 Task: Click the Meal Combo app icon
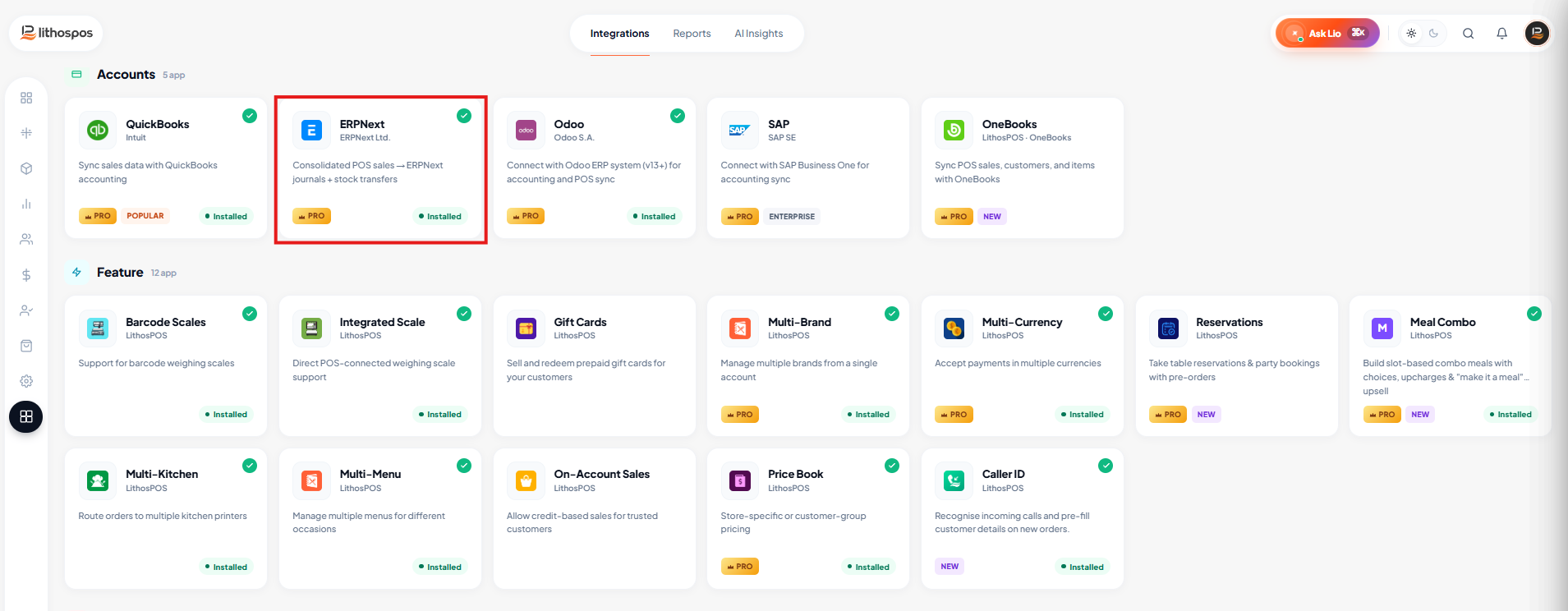(1382, 328)
